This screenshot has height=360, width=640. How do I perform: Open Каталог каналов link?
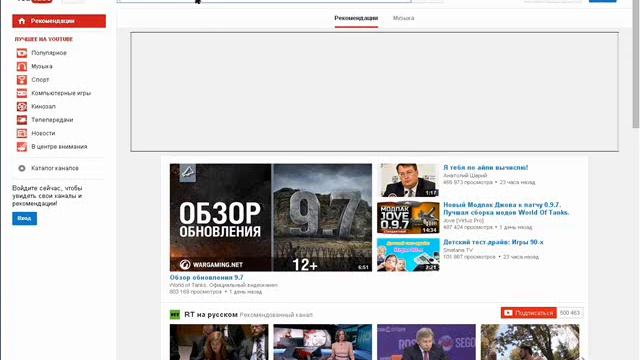[55, 168]
